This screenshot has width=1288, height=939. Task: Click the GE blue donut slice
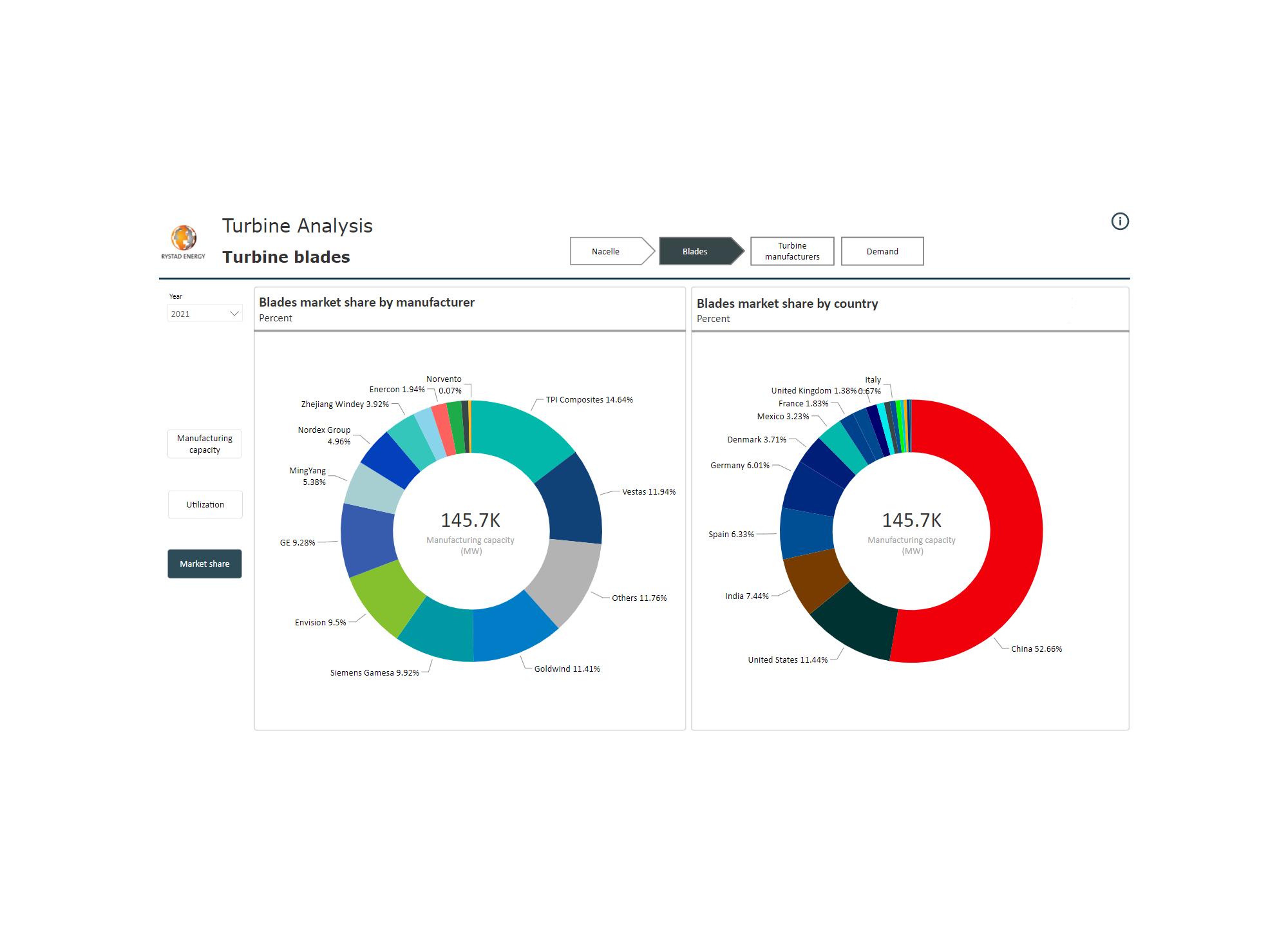click(367, 540)
